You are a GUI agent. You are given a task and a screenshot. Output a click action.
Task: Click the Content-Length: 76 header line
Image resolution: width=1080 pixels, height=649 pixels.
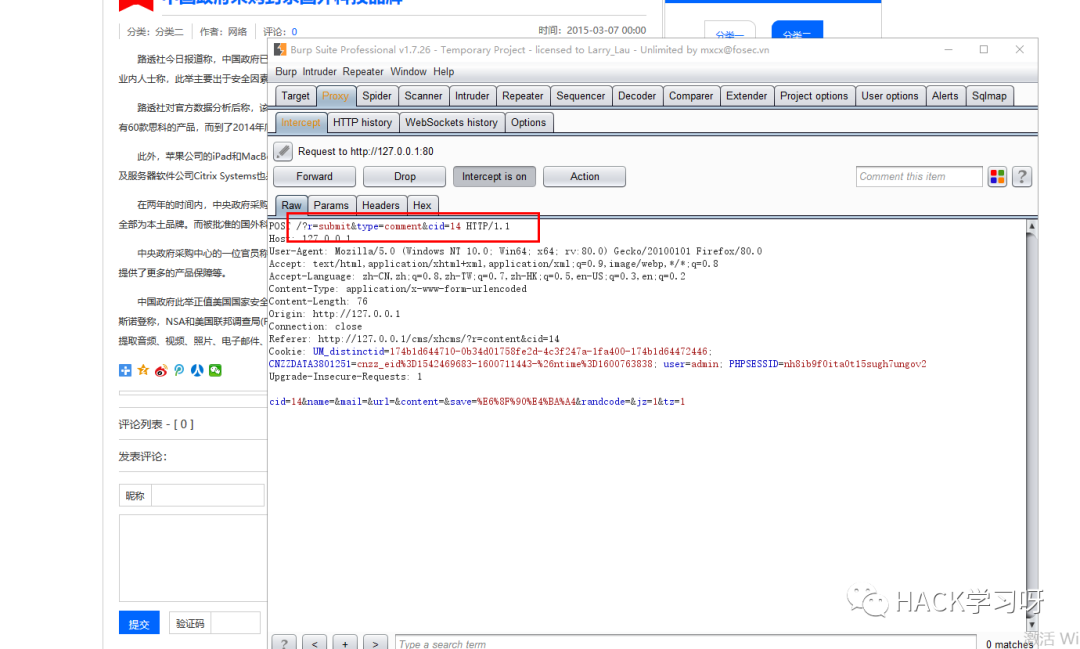pyautogui.click(x=318, y=302)
